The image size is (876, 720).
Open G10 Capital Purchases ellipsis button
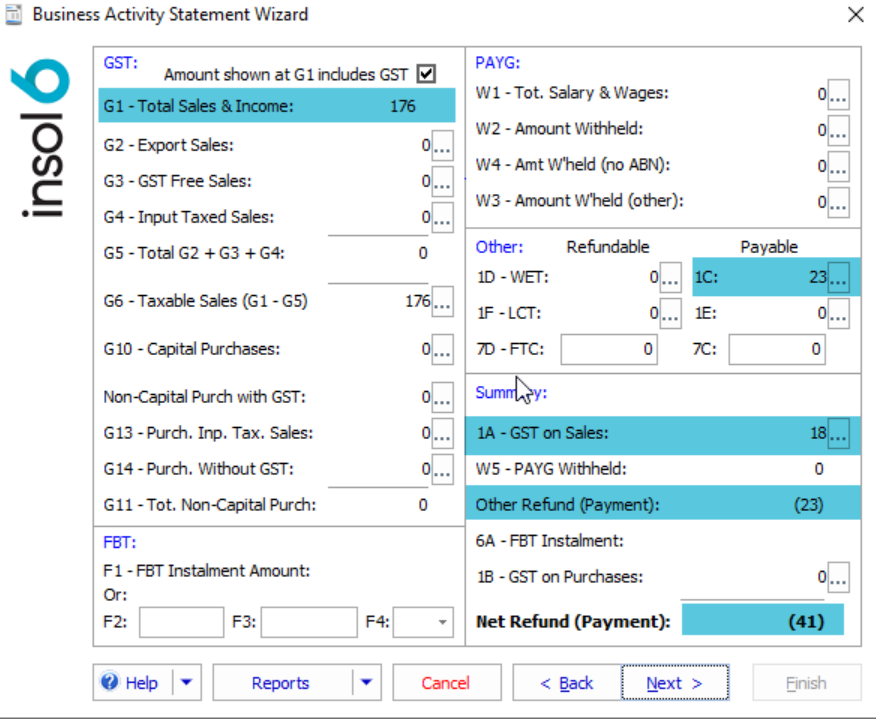442,350
